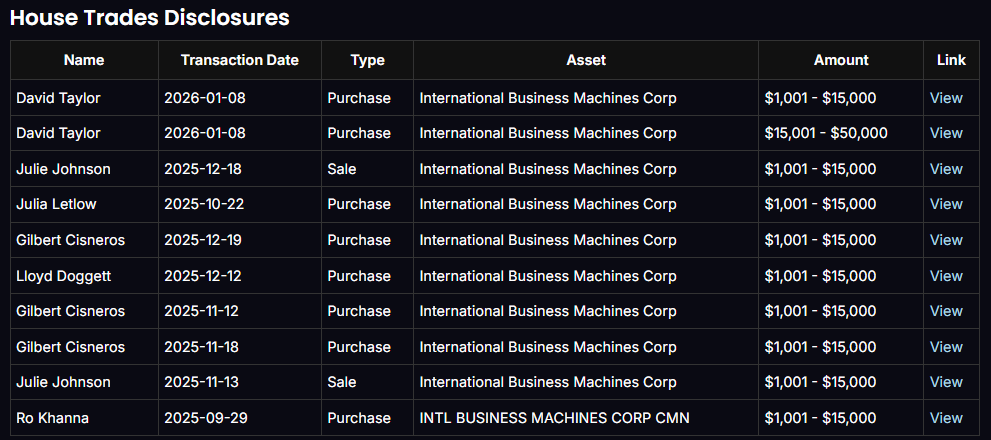This screenshot has height=440, width=991.
Task: View Gilbert Cisneros's 2025-11-12 purchase disclosure
Action: click(x=946, y=311)
